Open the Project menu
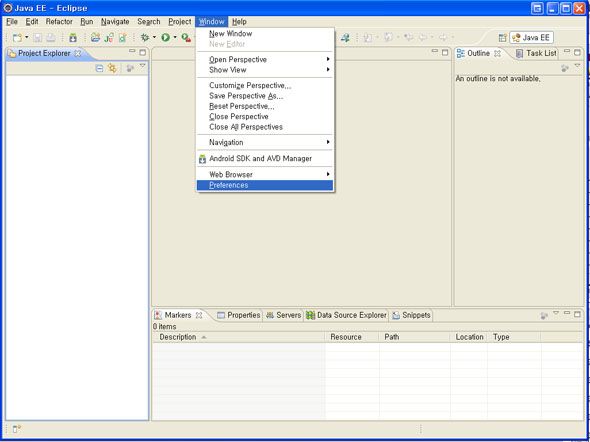Screen dimensions: 590x442 (x=180, y=22)
